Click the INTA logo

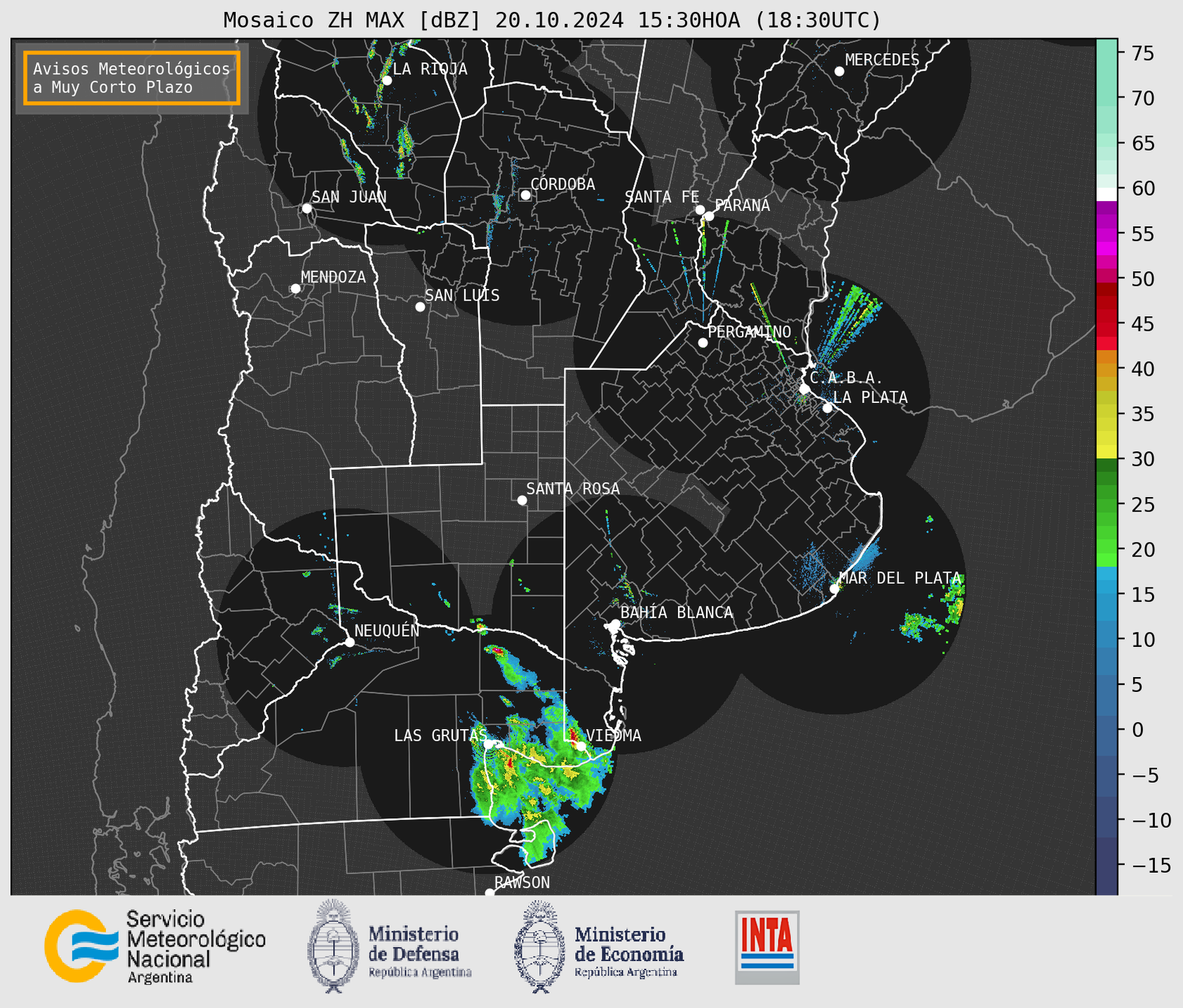767,947
